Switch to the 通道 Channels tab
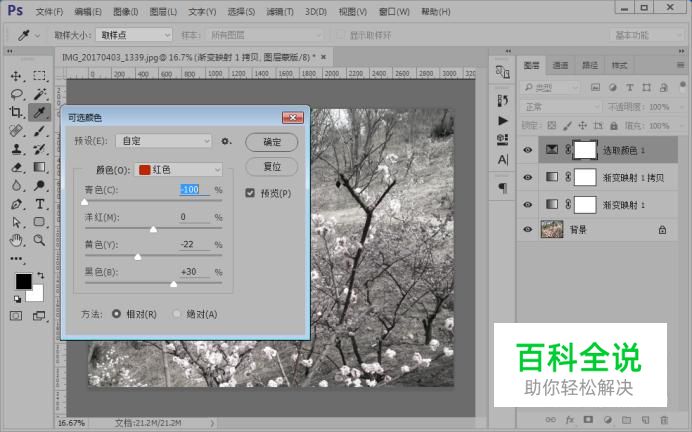 tap(560, 65)
